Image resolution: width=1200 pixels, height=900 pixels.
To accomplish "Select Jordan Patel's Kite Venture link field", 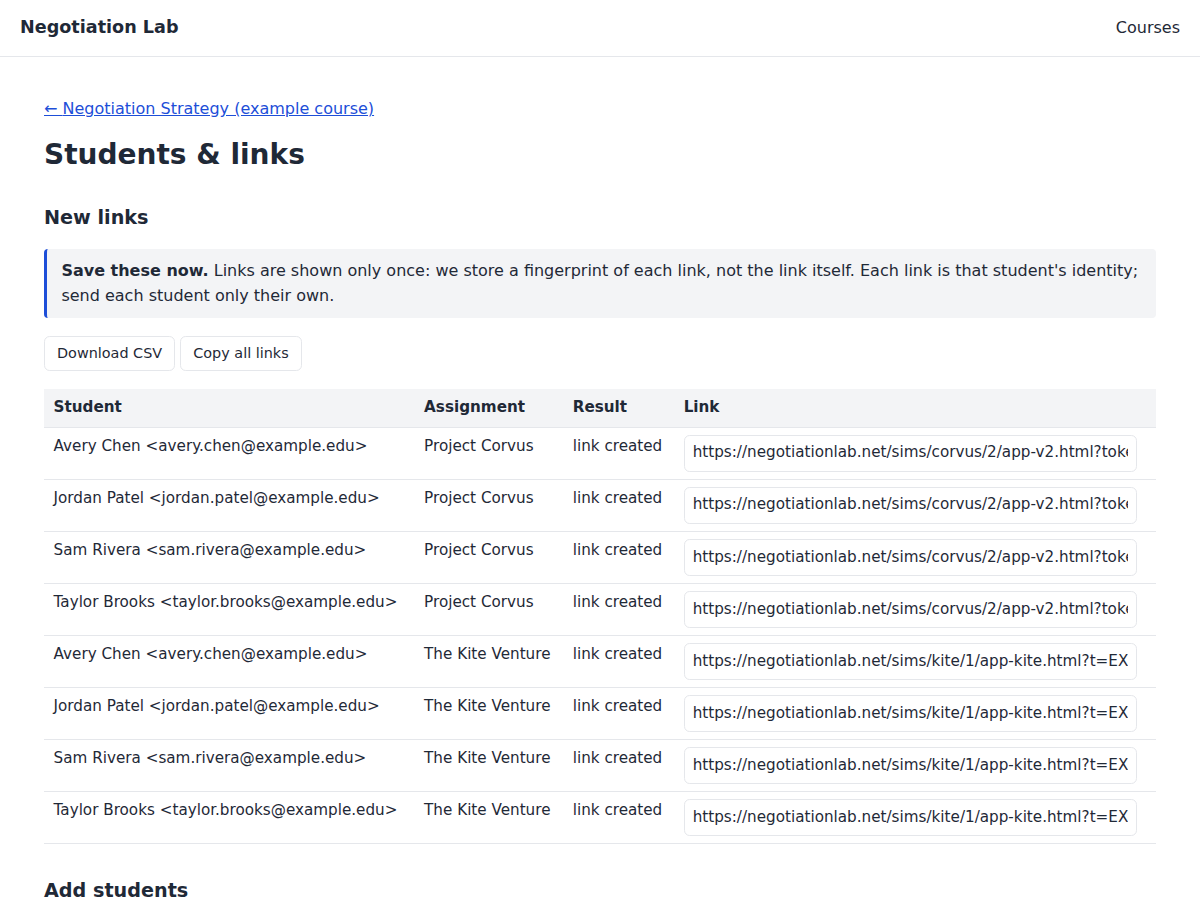I will coord(910,713).
